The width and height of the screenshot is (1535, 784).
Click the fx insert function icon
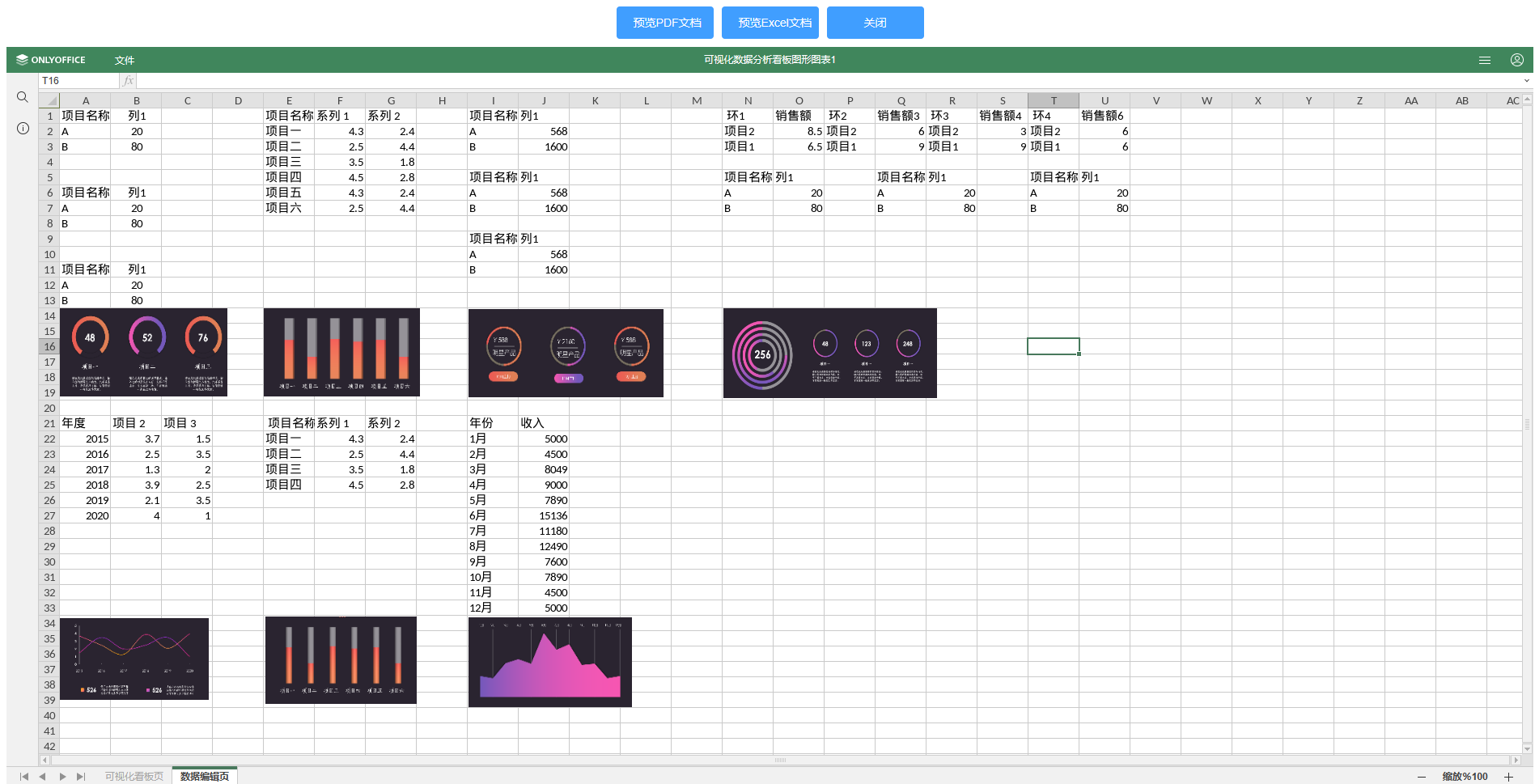pos(128,81)
